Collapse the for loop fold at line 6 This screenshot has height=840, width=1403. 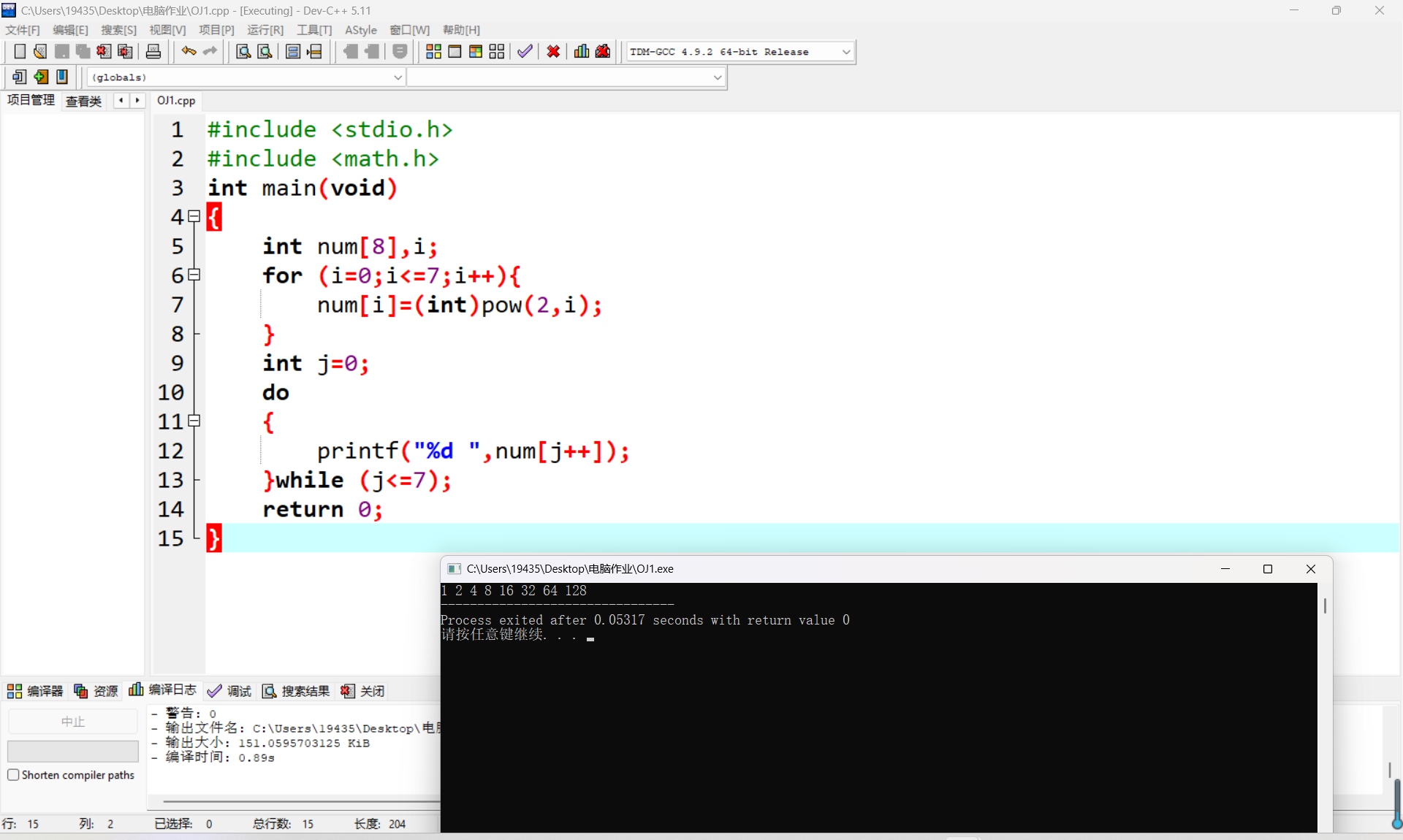tap(194, 275)
